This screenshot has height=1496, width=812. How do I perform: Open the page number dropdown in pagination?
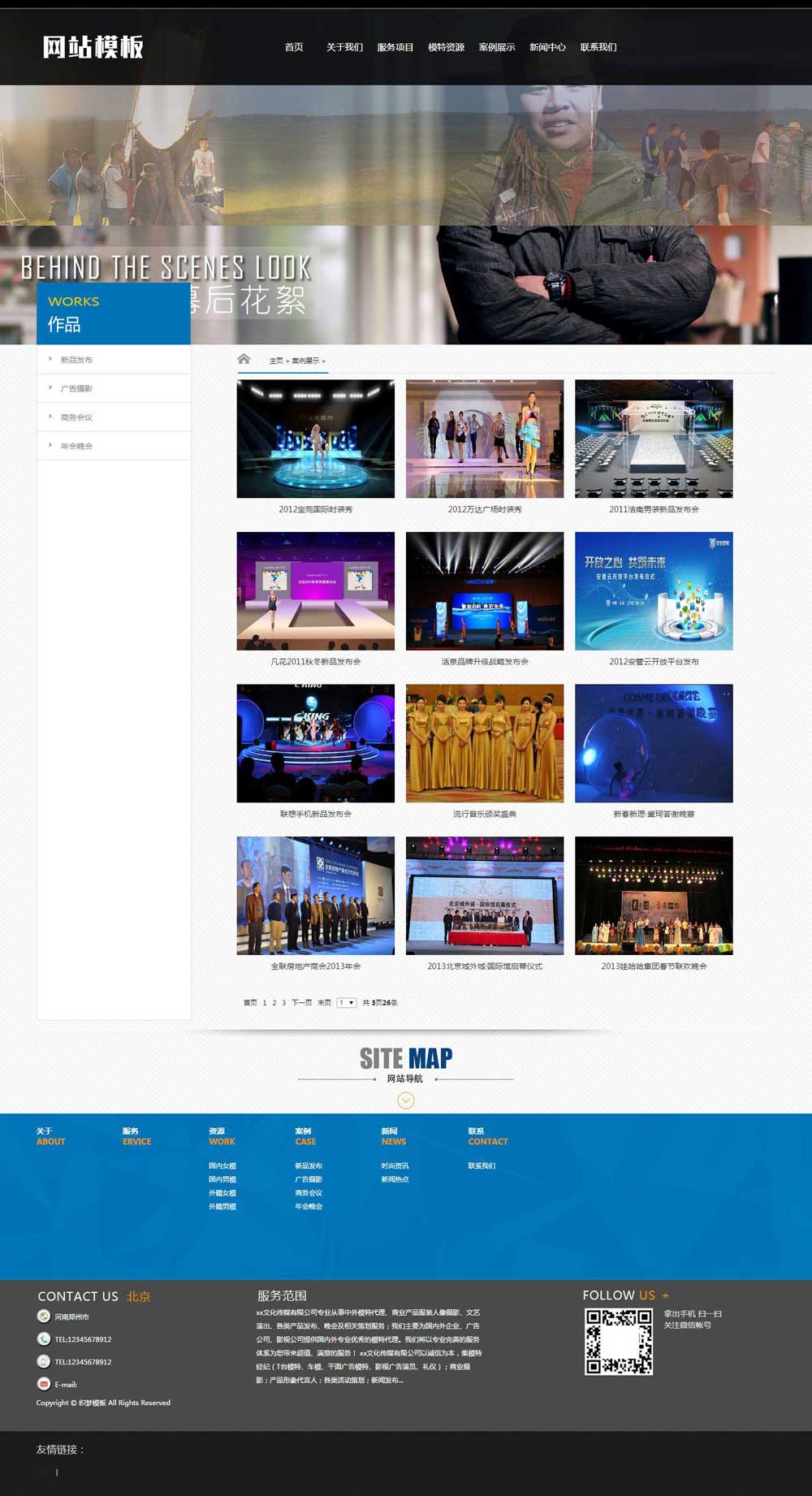coord(347,1003)
